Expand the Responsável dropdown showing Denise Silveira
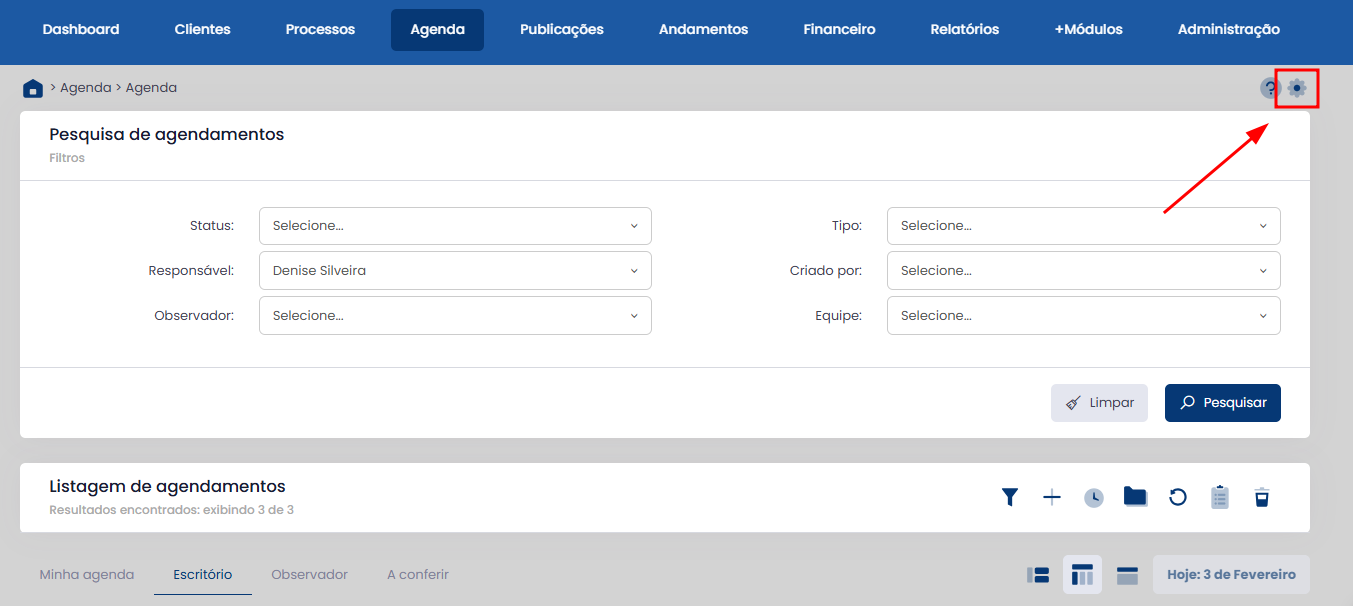 tap(455, 271)
